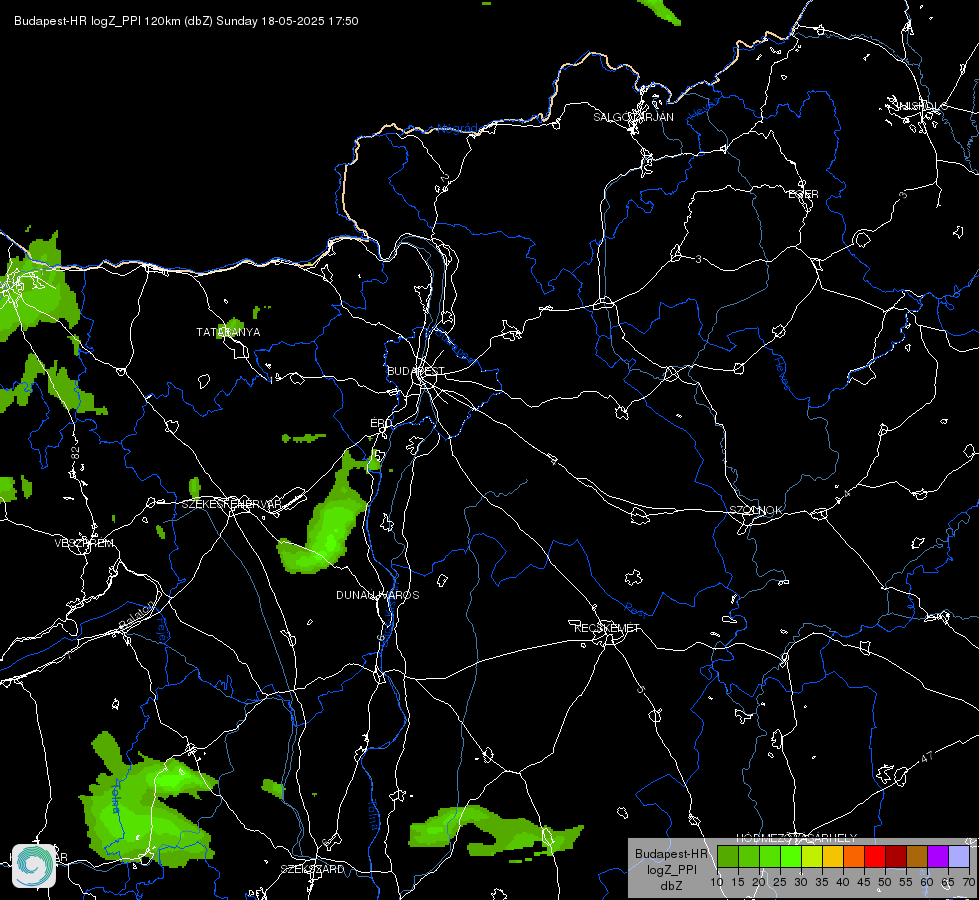Click the VESZPREM city label

point(84,543)
